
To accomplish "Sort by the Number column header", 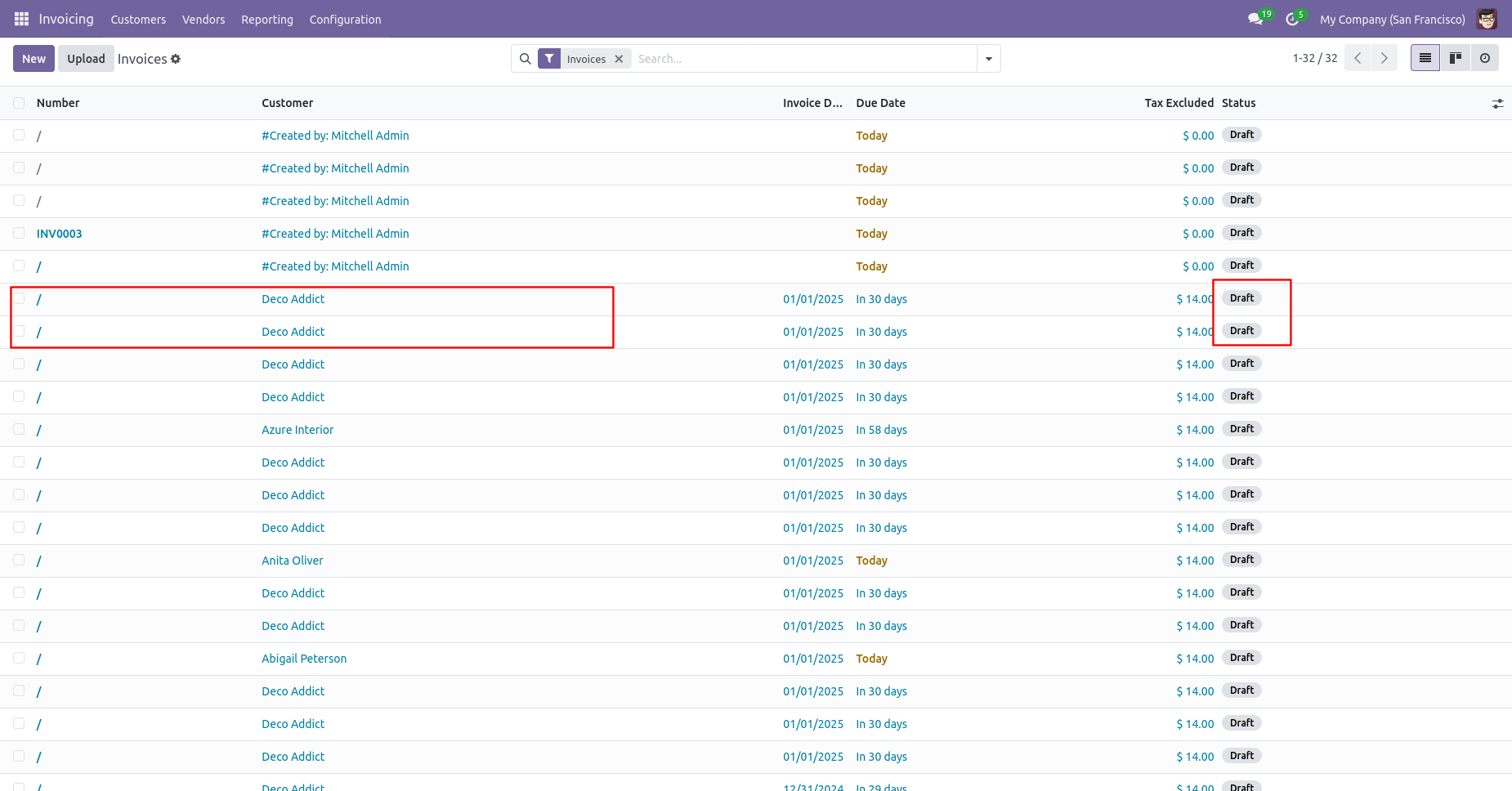I will (58, 103).
